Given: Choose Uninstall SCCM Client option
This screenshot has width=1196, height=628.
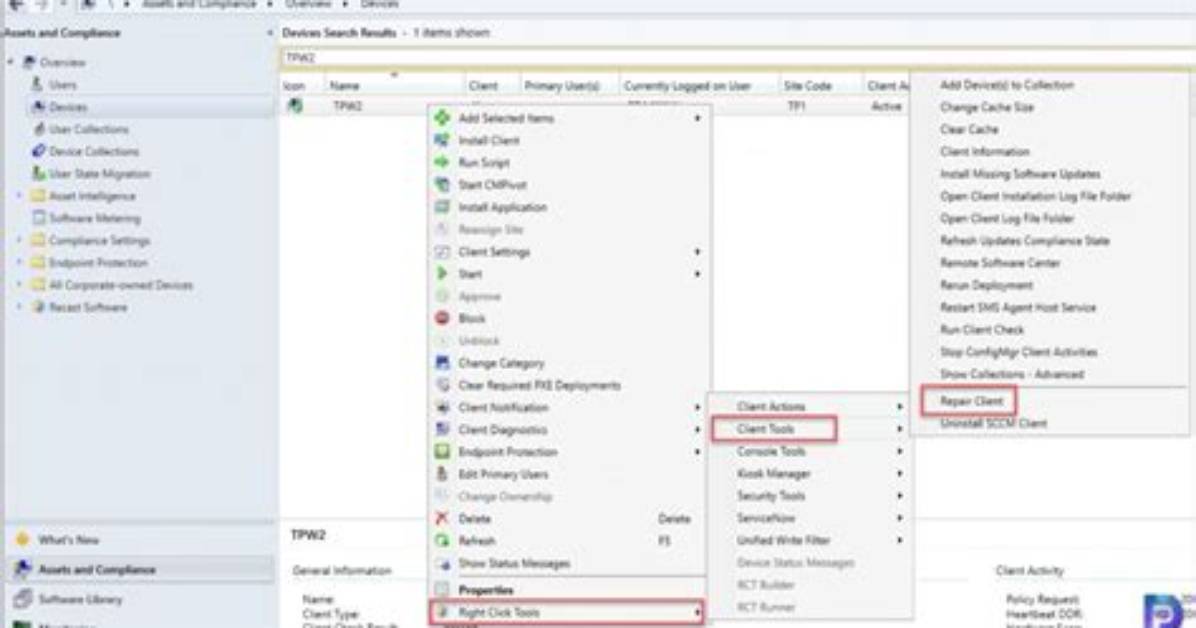Looking at the screenshot, I should pos(993,423).
